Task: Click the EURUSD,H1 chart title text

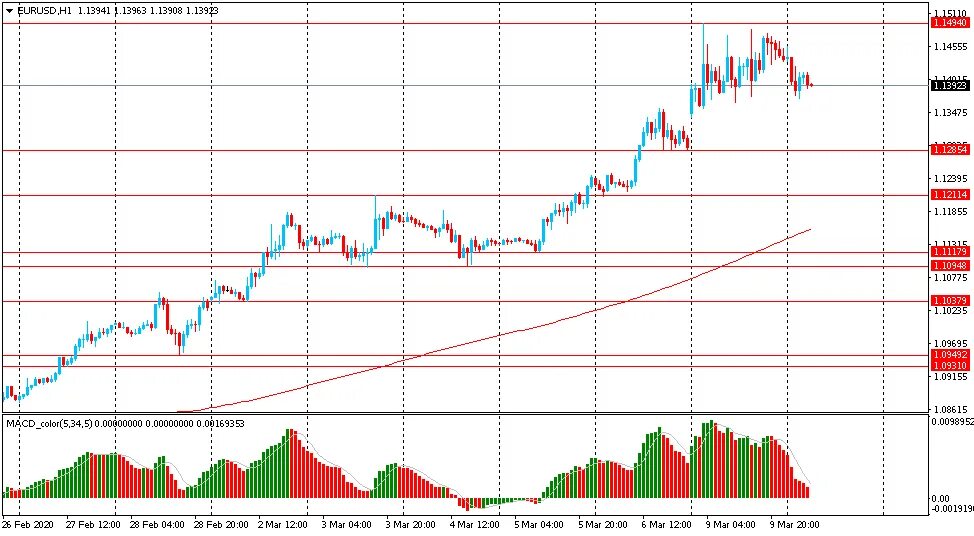Action: 45,11
